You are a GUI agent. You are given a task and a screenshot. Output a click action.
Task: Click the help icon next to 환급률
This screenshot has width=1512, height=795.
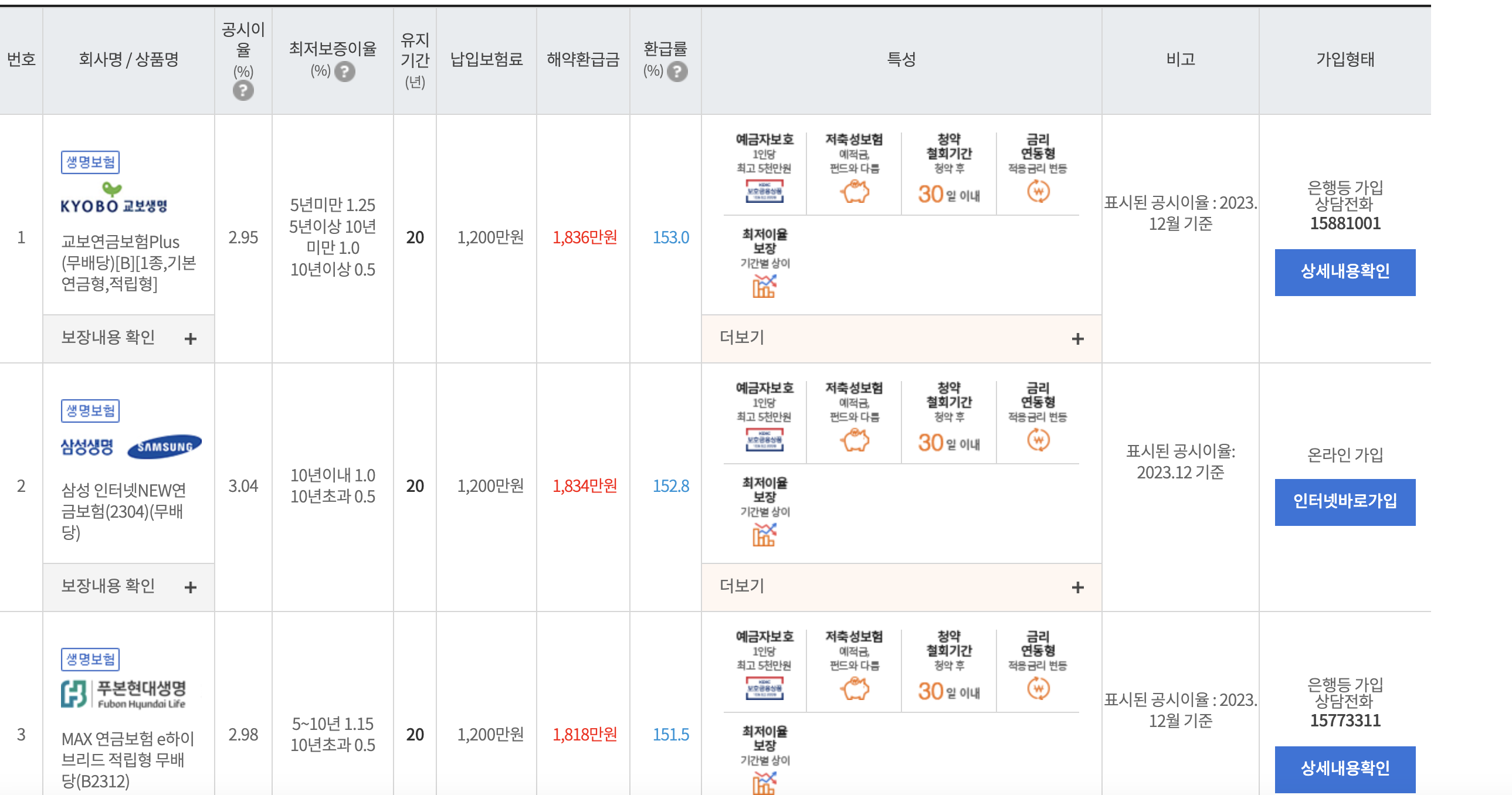click(677, 72)
